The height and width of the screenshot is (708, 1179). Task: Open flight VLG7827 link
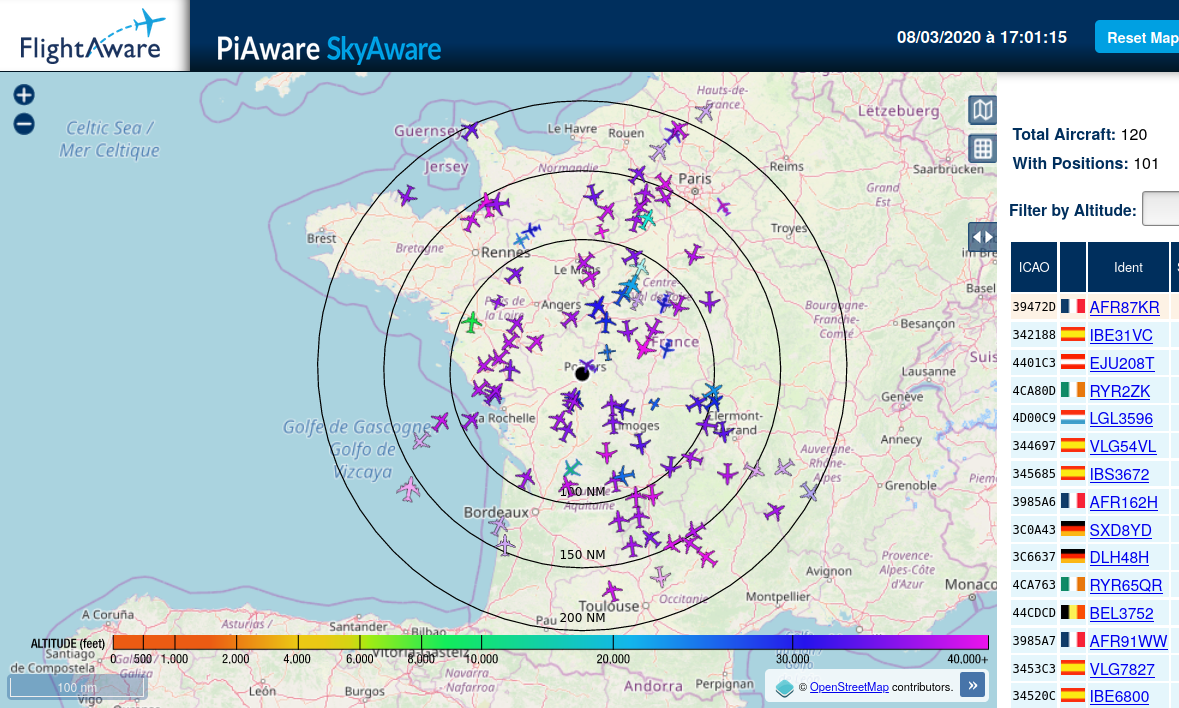1121,669
